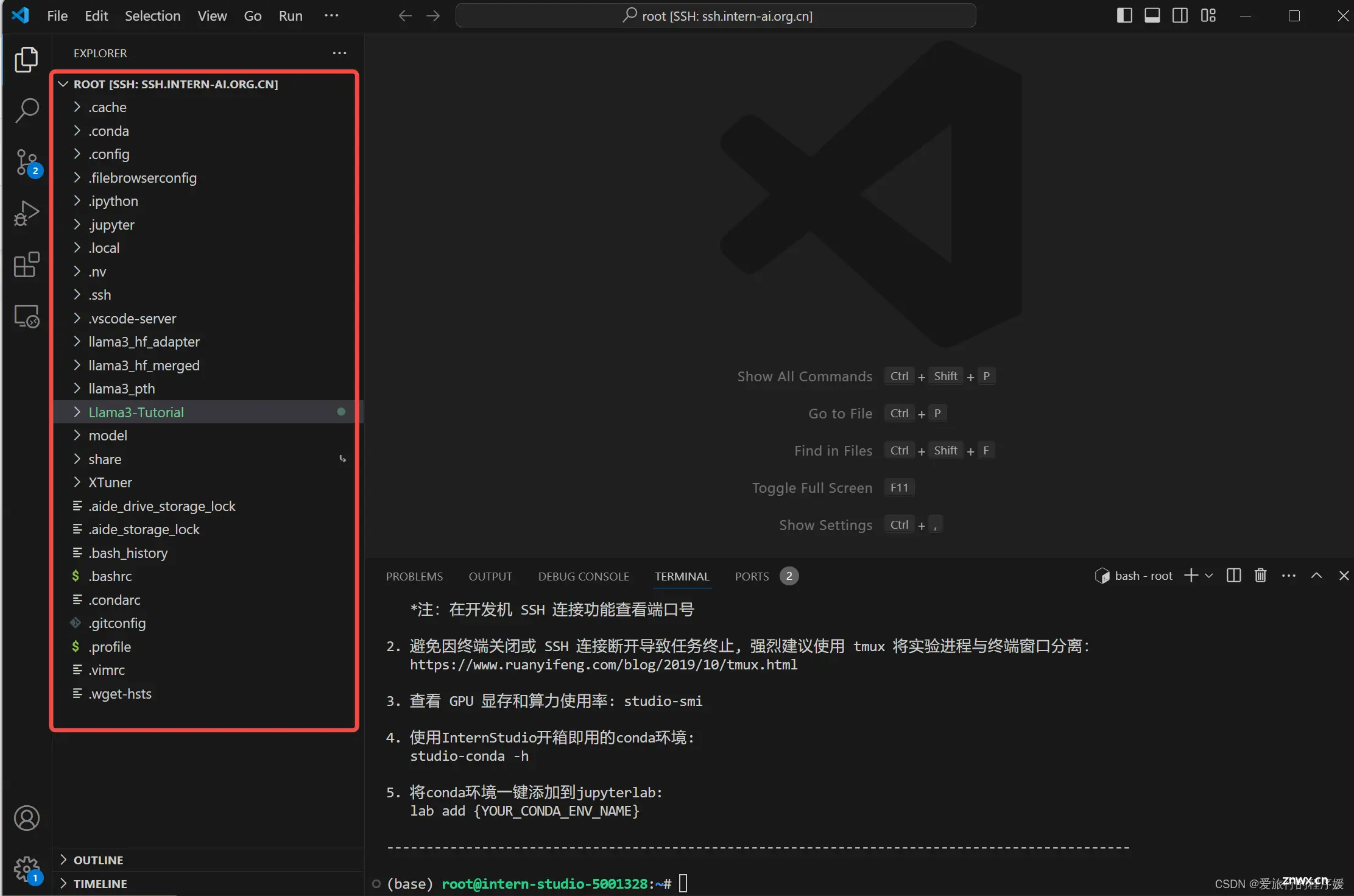Toggle primary sidebar layout icon

(x=1124, y=16)
